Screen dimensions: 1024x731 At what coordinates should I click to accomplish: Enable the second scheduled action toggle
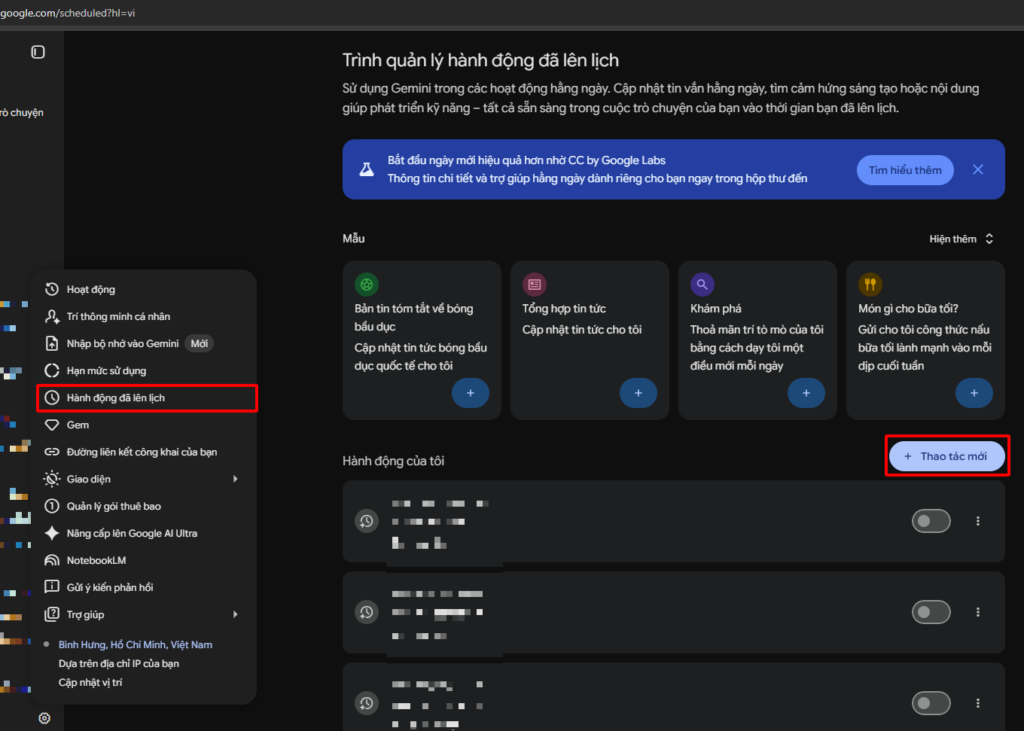pyautogui.click(x=931, y=612)
